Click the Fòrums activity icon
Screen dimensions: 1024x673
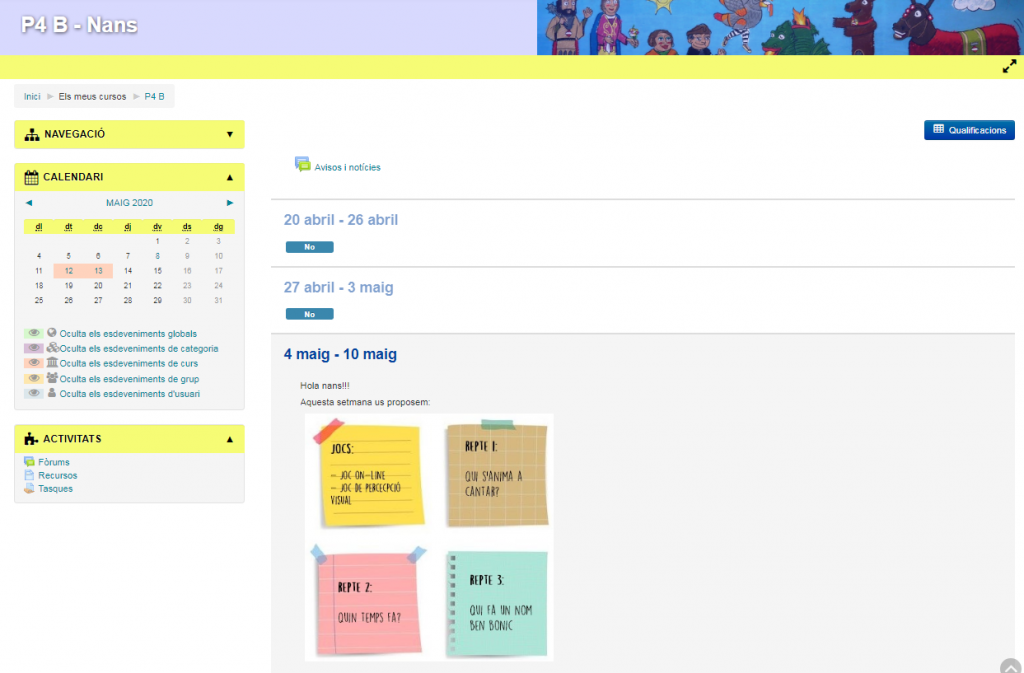(x=29, y=462)
